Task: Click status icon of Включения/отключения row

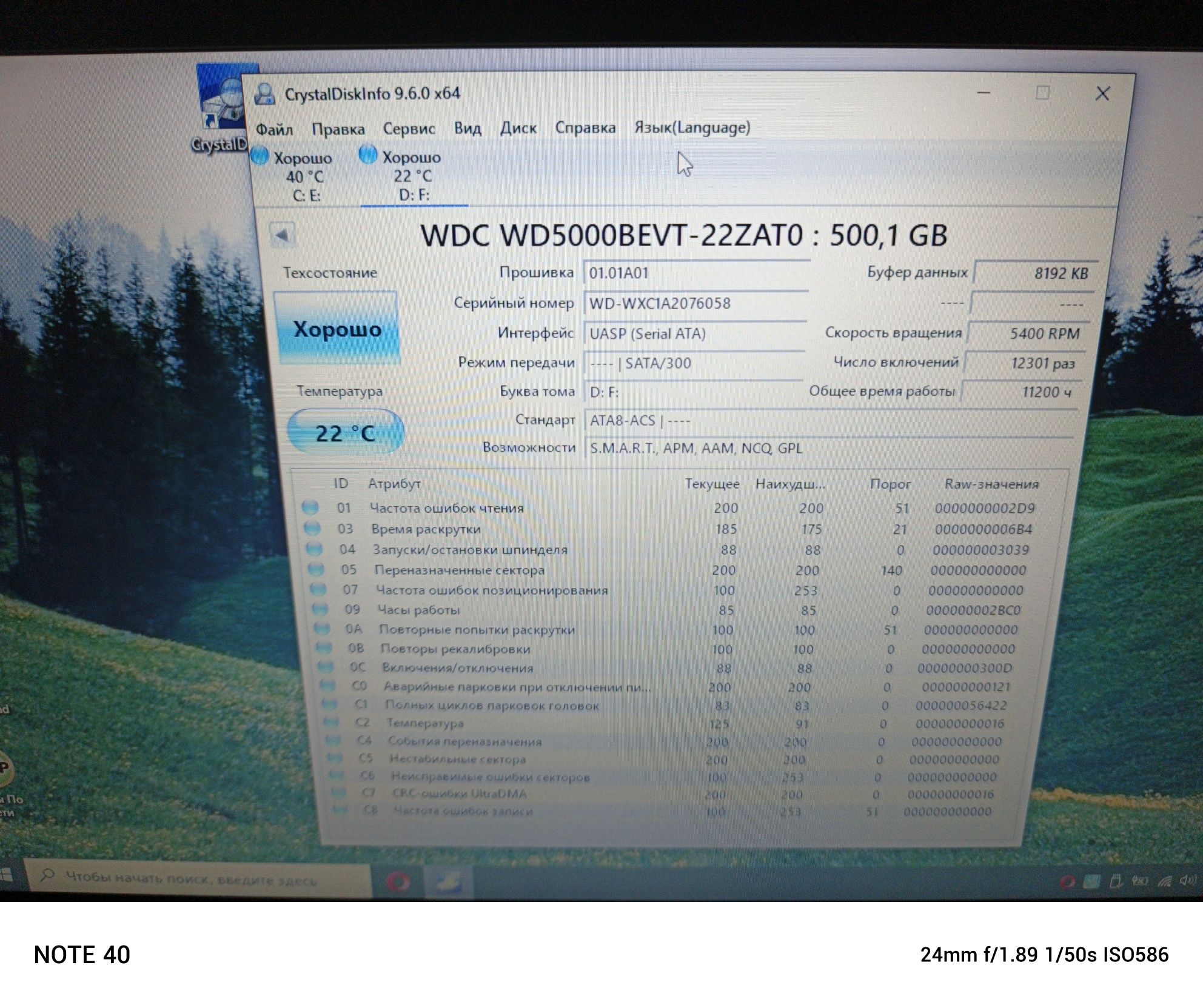Action: point(326,667)
